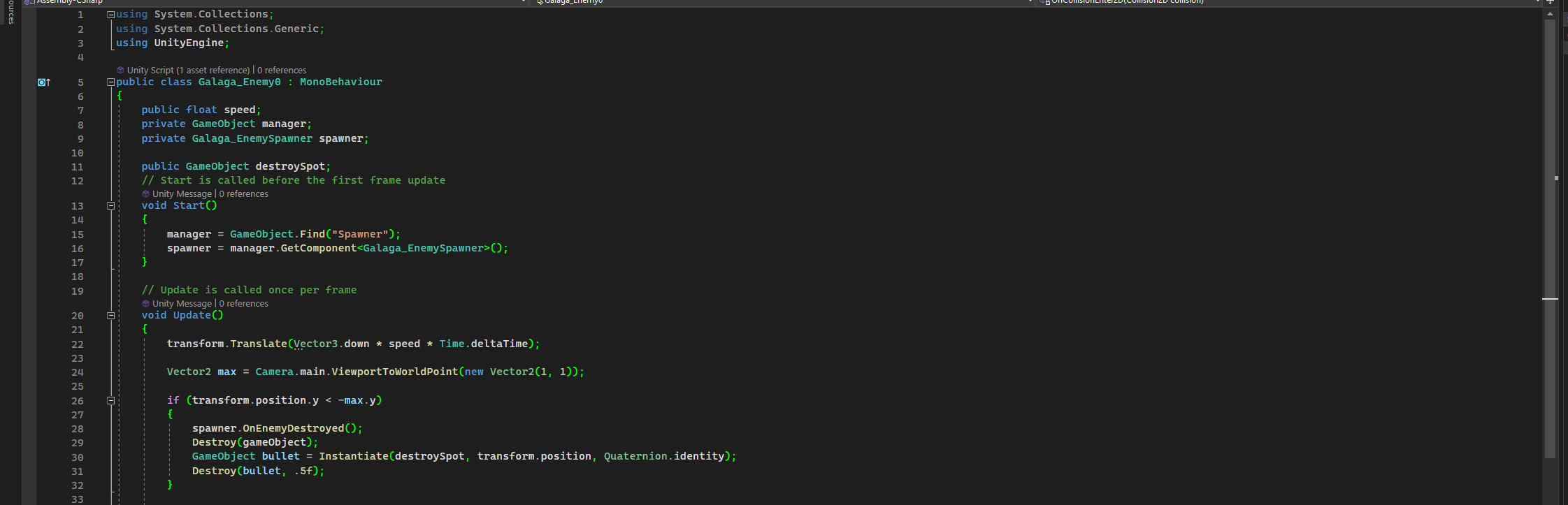
Task: Collapse the using directives block at line 1
Action: [x=110, y=15]
